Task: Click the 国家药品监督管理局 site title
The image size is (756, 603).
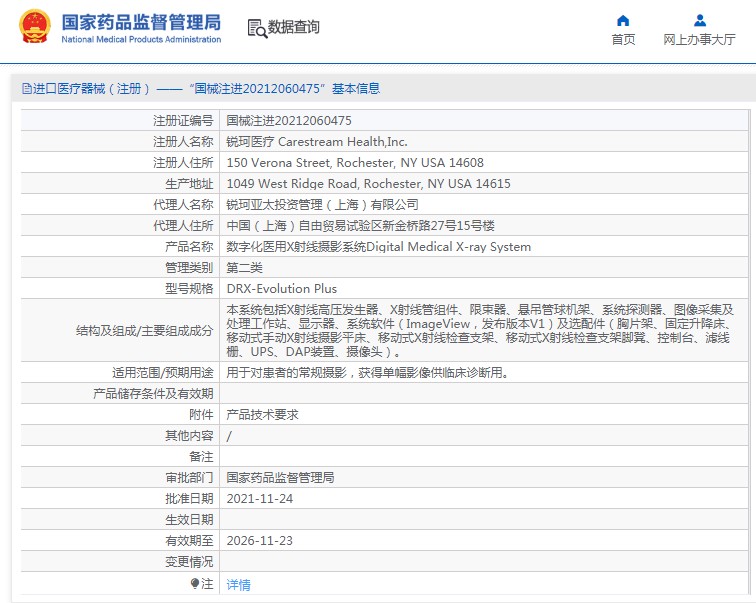Action: pyautogui.click(x=140, y=22)
